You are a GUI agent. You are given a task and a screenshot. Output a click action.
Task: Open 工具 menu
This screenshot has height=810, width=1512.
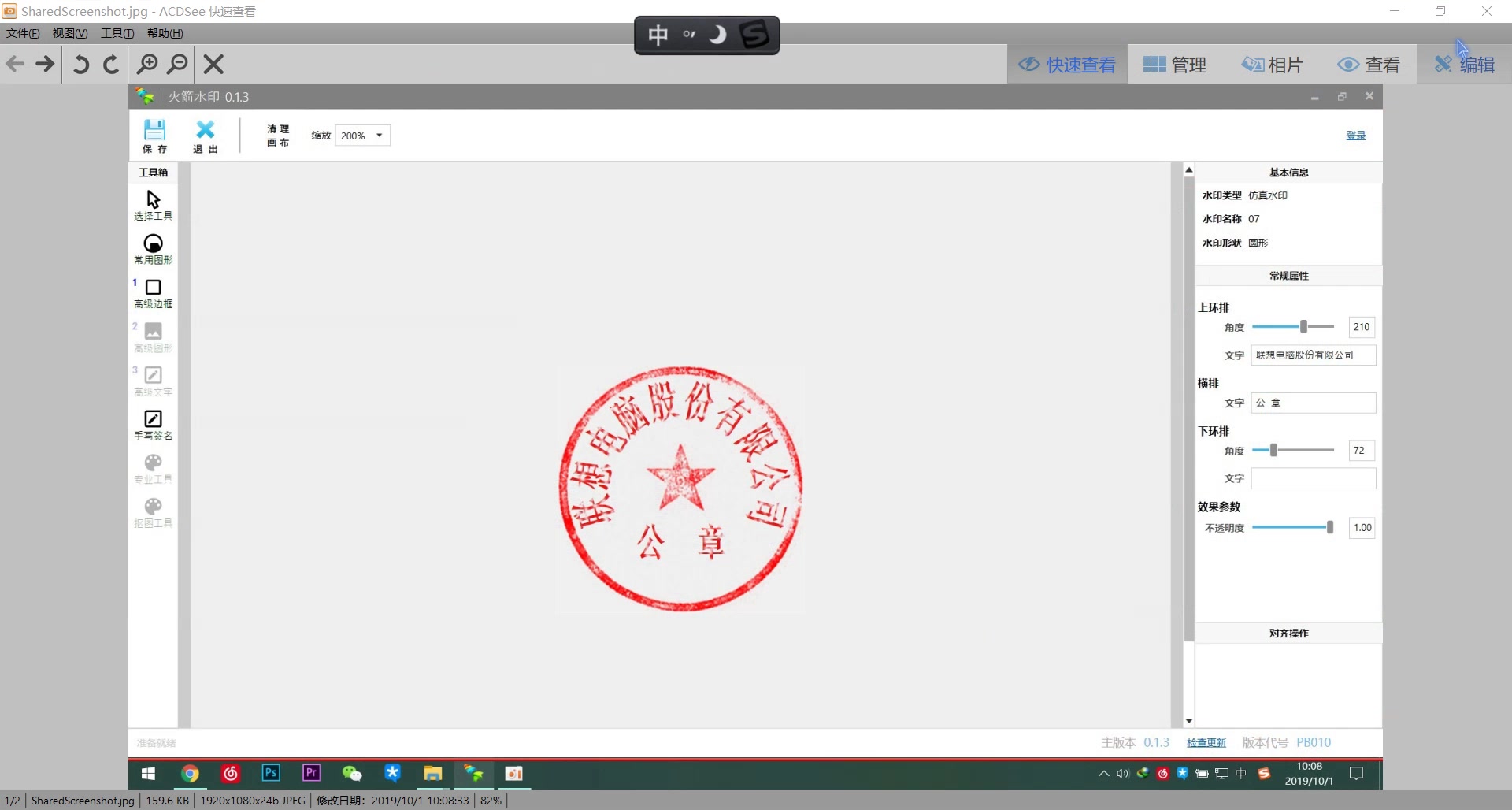(x=117, y=33)
